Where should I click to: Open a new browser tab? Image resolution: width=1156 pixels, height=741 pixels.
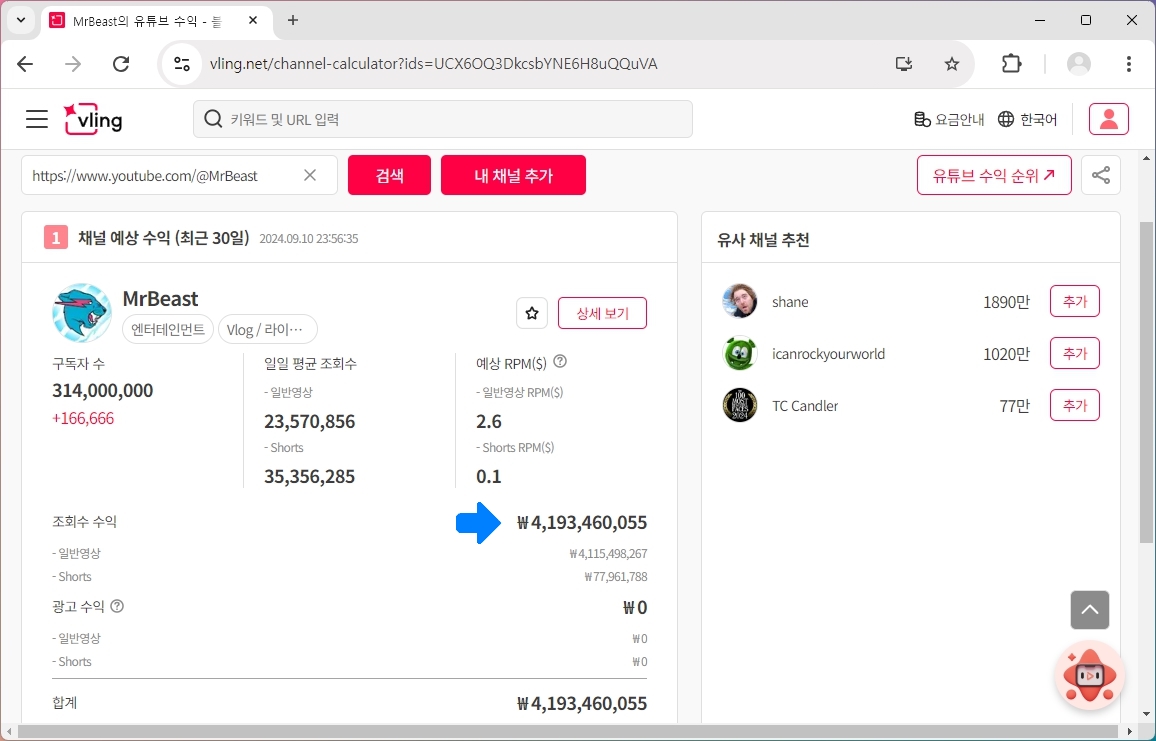(293, 21)
